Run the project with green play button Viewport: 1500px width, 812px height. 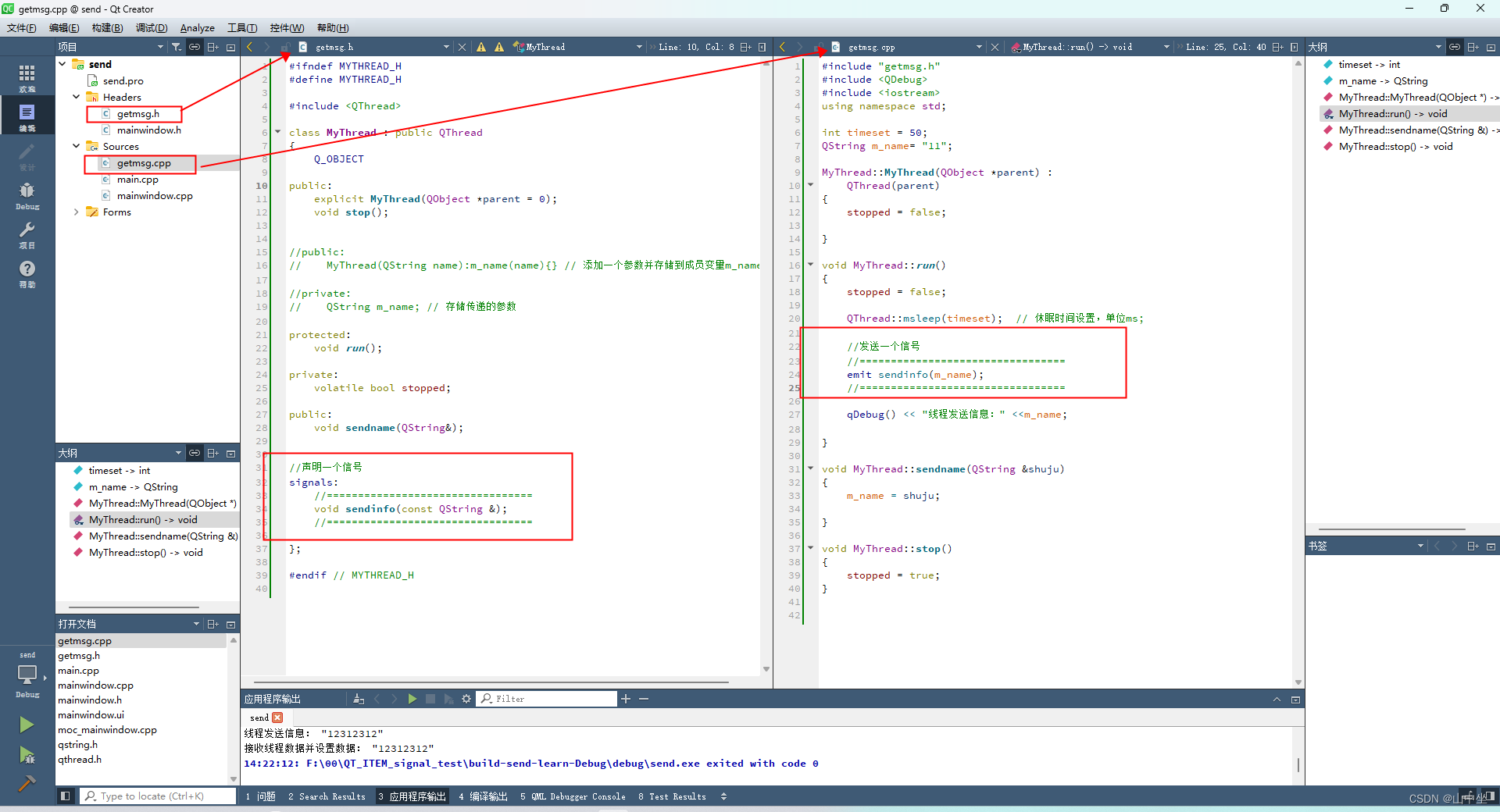click(27, 725)
